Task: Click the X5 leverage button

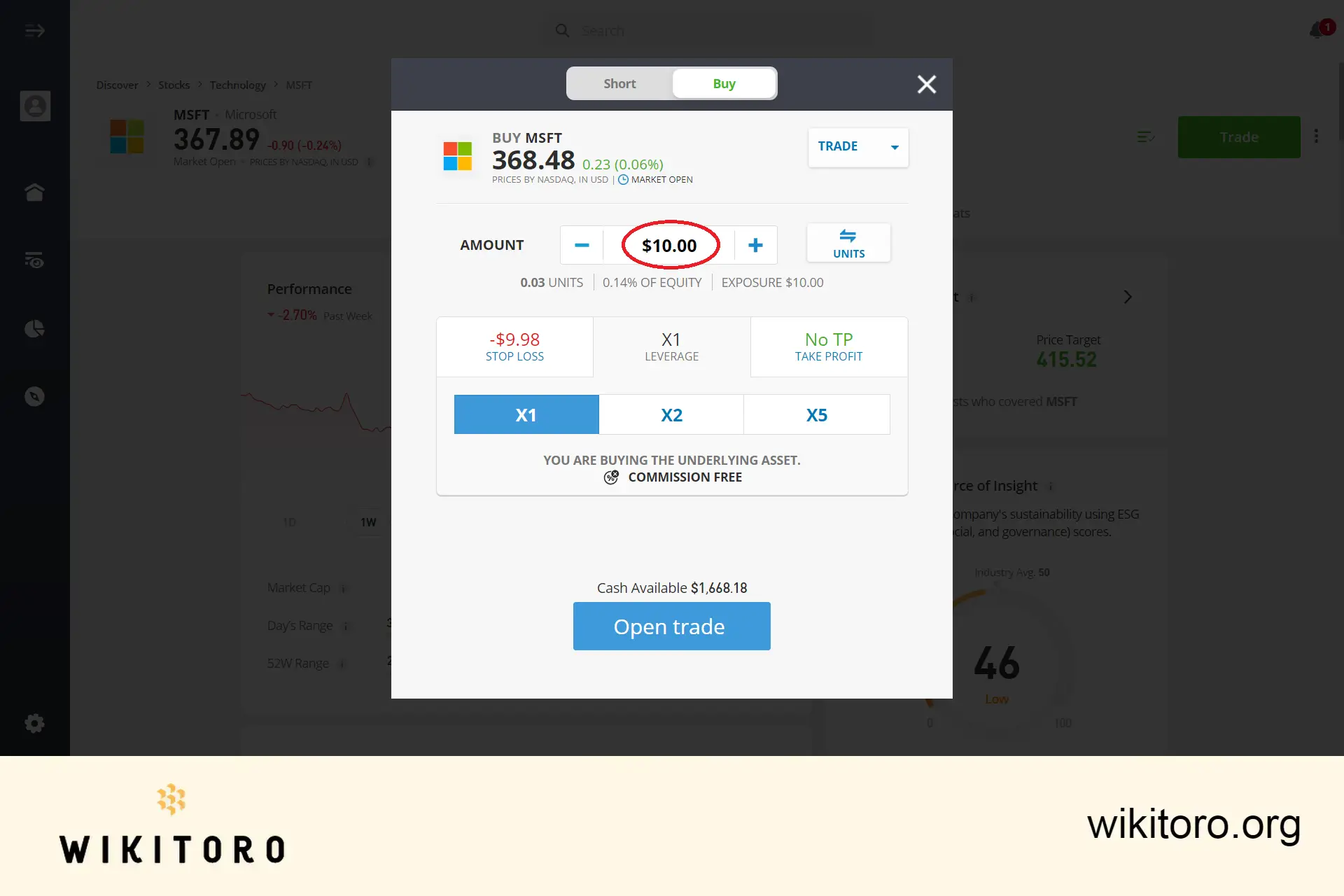Action: pyautogui.click(x=817, y=414)
